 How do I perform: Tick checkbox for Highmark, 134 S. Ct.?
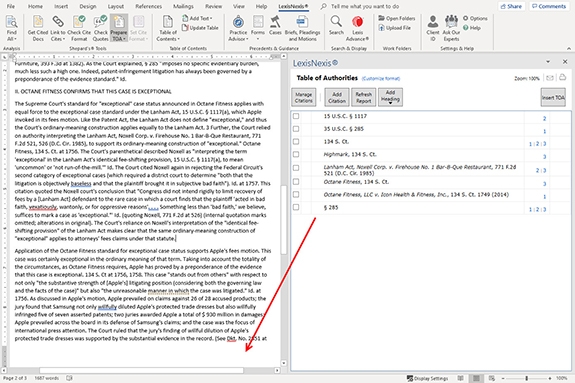coord(296,154)
